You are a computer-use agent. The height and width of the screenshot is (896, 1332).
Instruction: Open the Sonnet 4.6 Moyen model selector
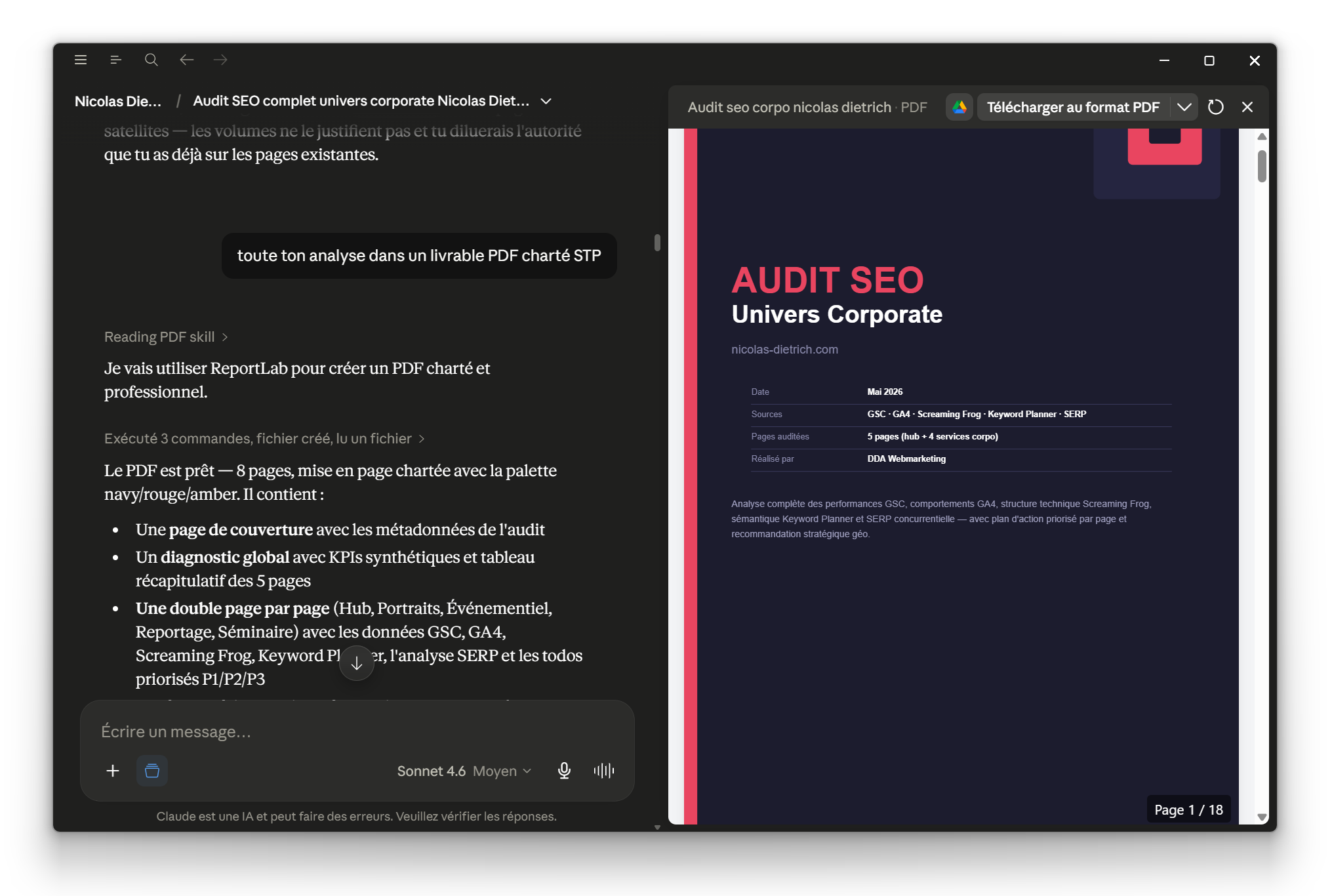coord(464,771)
